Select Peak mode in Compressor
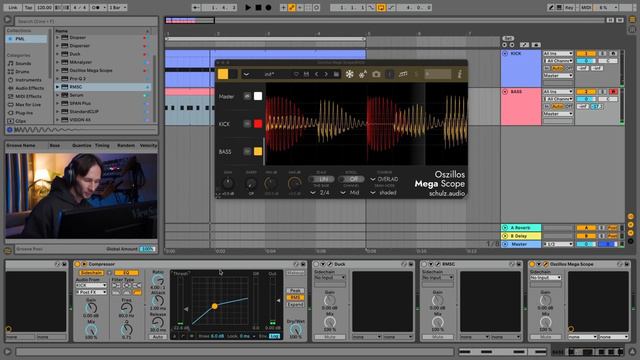This screenshot has width=640, height=360. pyautogui.click(x=294, y=291)
